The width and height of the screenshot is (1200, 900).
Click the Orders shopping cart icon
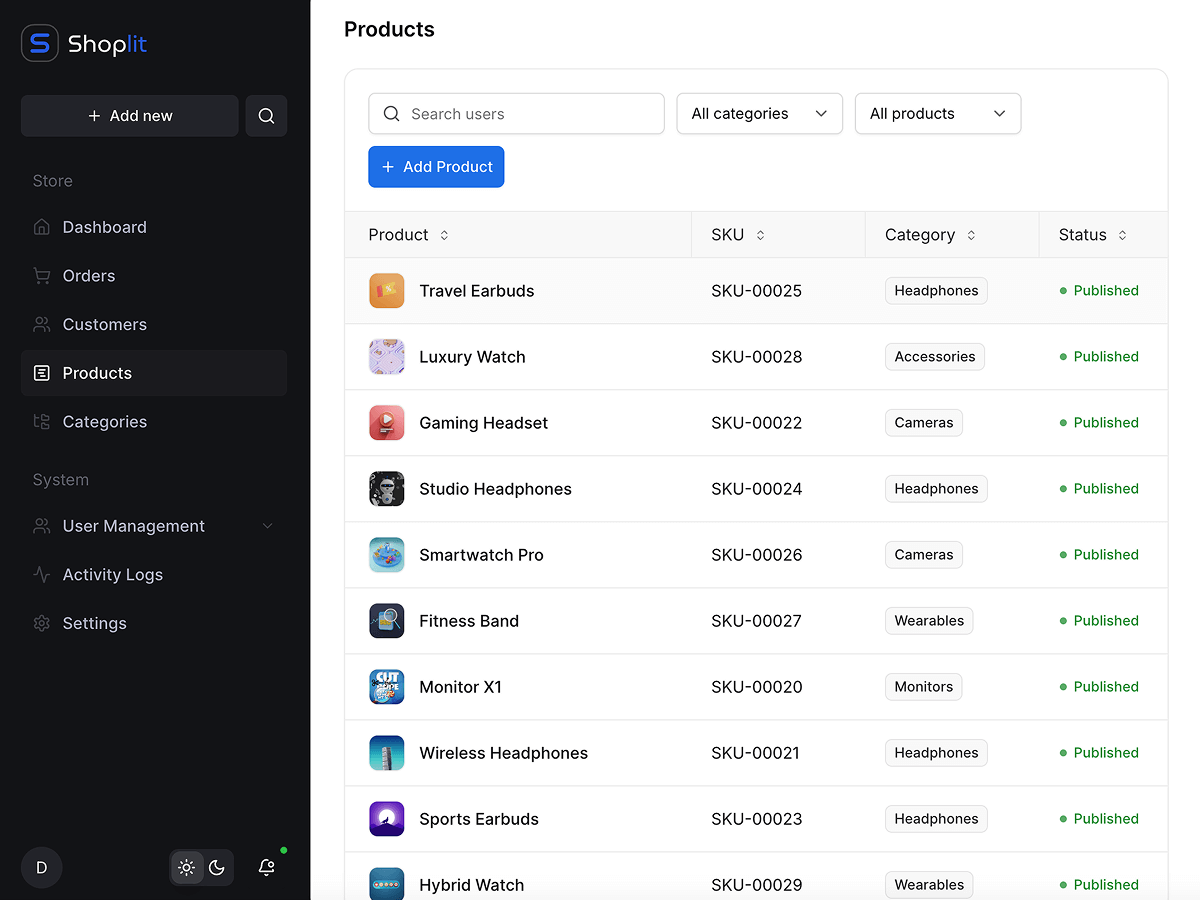[41, 275]
